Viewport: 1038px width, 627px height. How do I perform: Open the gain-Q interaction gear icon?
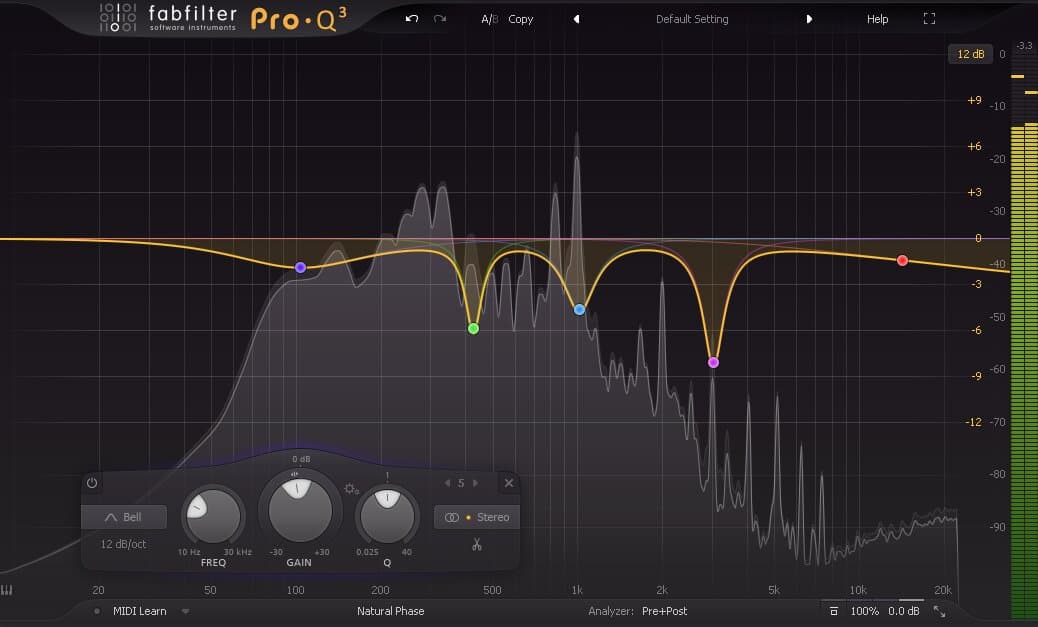[x=351, y=489]
